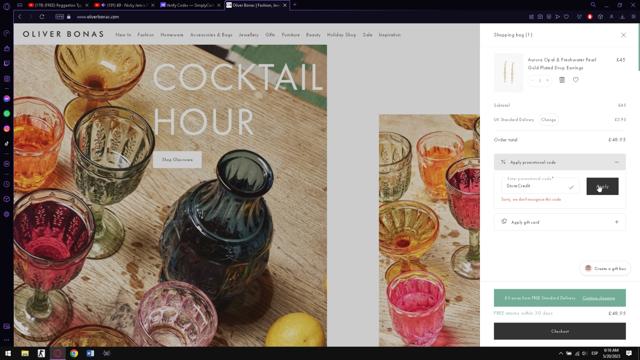Open the Inspiration menu
The image size is (640, 360).
(x=390, y=35)
